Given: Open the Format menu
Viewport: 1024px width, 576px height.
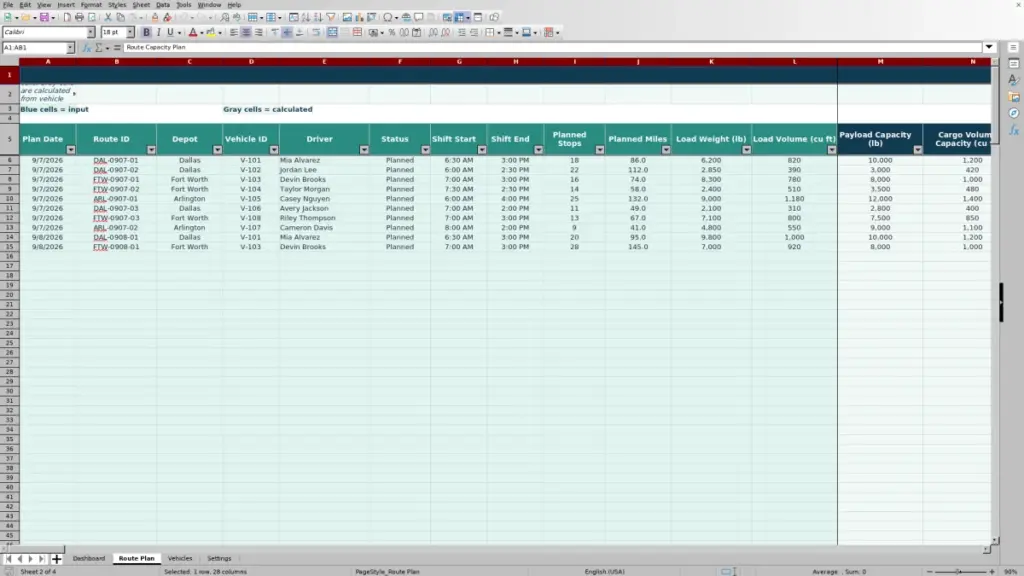Looking at the screenshot, I should click(x=91, y=5).
